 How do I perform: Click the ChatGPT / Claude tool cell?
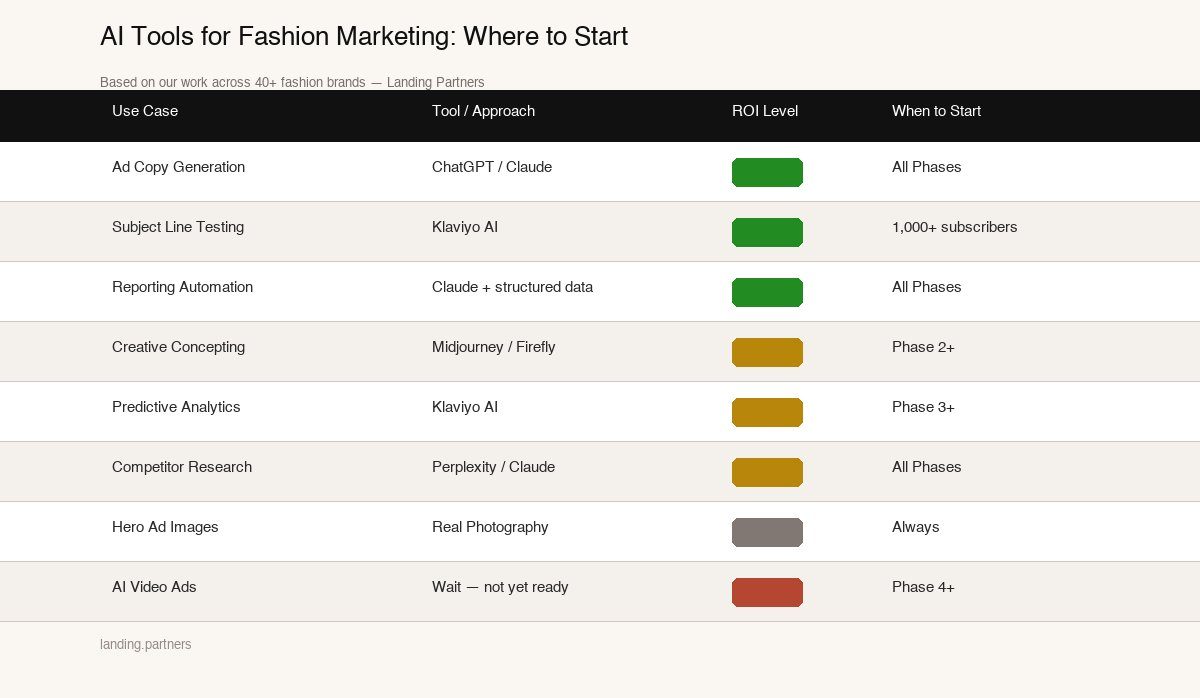coord(492,167)
